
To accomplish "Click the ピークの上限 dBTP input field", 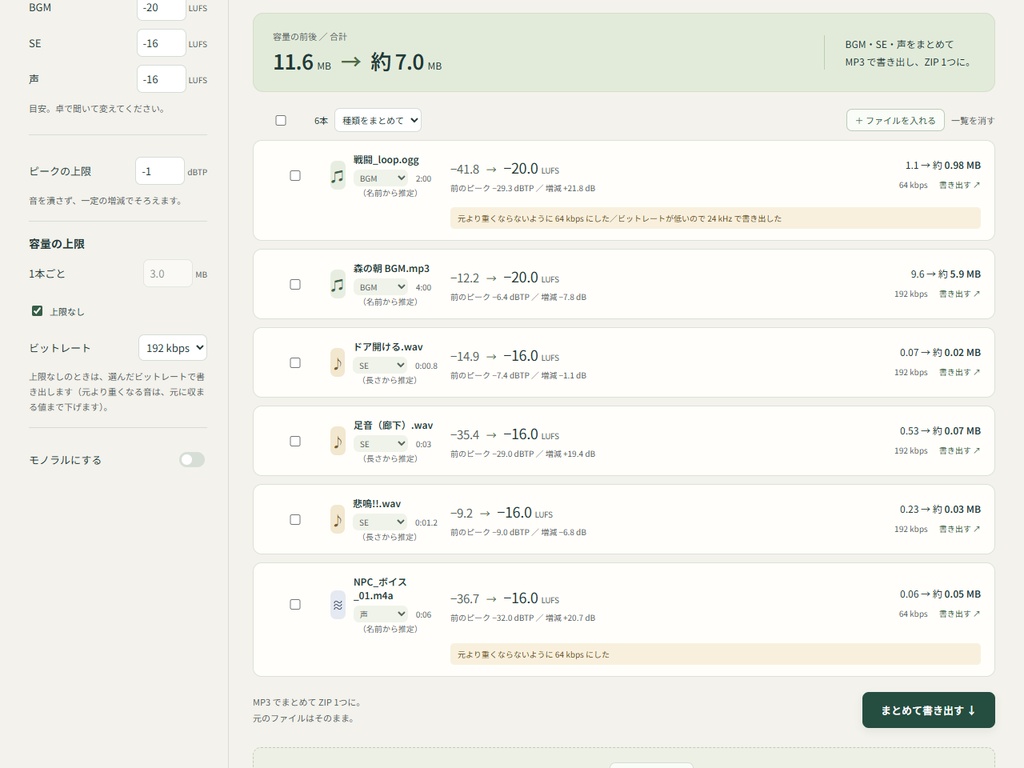I will click(159, 171).
